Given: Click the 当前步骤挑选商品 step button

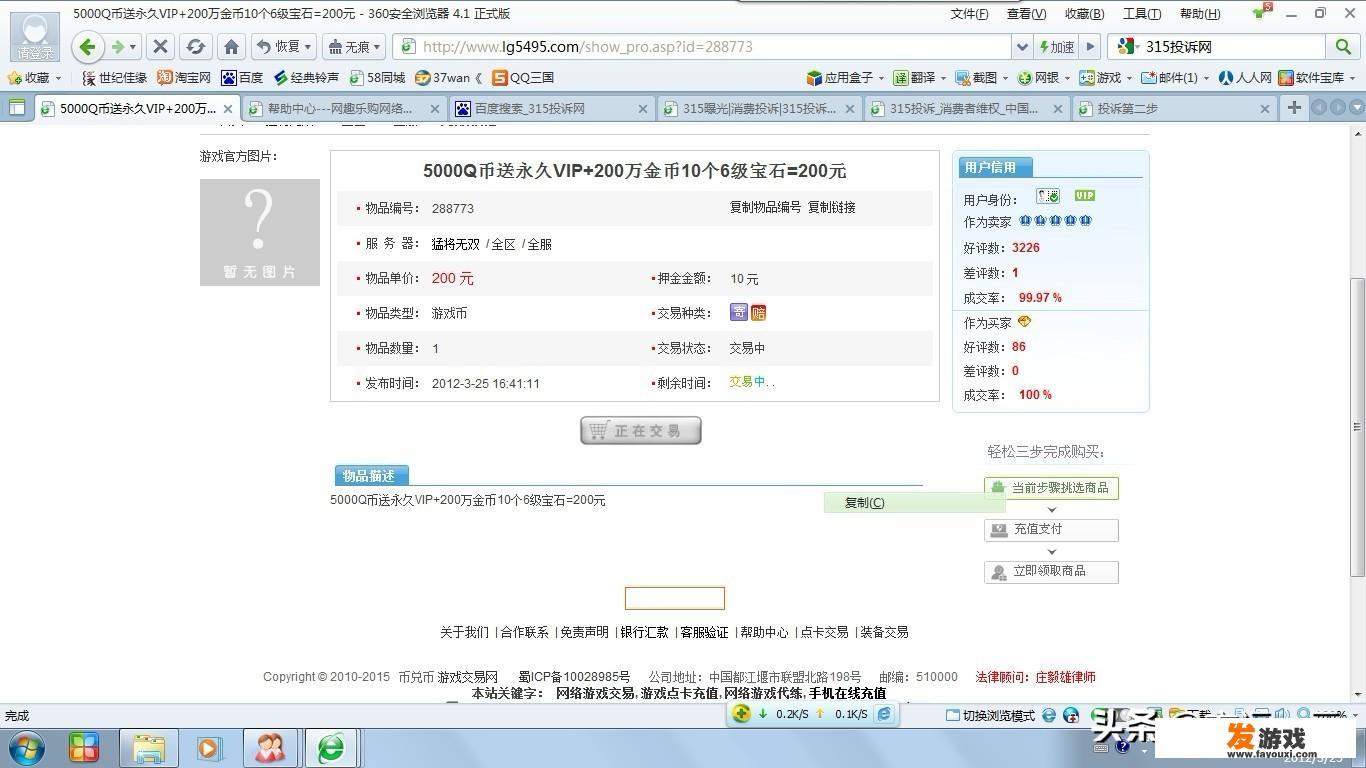Looking at the screenshot, I should point(1051,488).
